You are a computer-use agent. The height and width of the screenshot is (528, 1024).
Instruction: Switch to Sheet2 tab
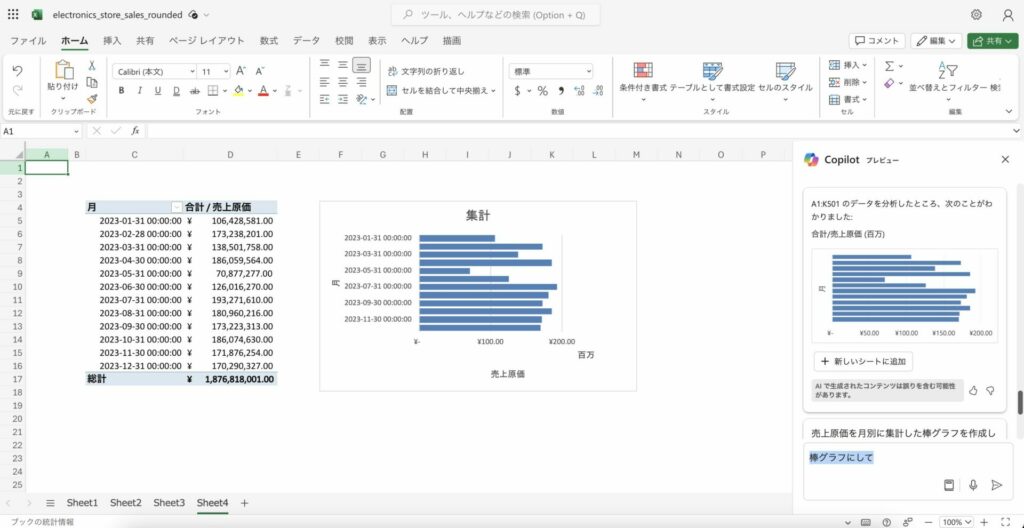point(125,503)
